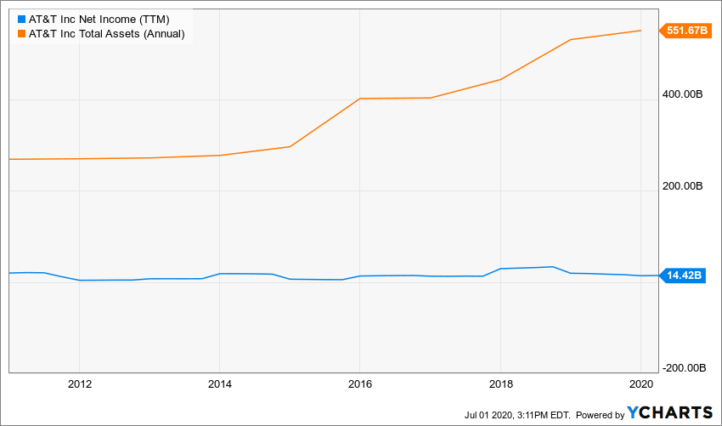The image size is (722, 426).
Task: Click the blue 14.42B value tag
Action: pyautogui.click(x=683, y=275)
